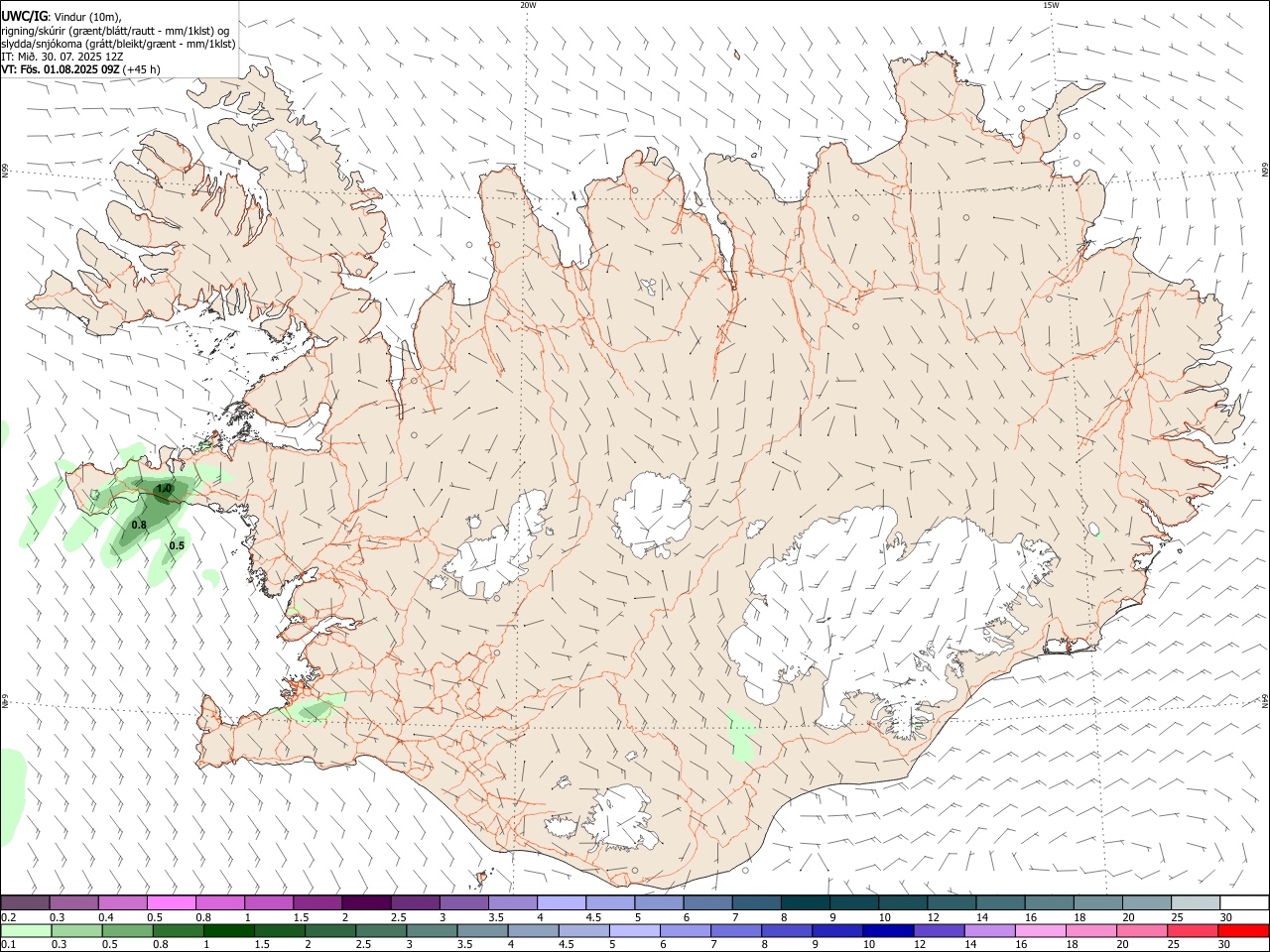Image resolution: width=1270 pixels, height=952 pixels.
Task: Click the 'Vindur (10m)' header text
Action: click(86, 18)
